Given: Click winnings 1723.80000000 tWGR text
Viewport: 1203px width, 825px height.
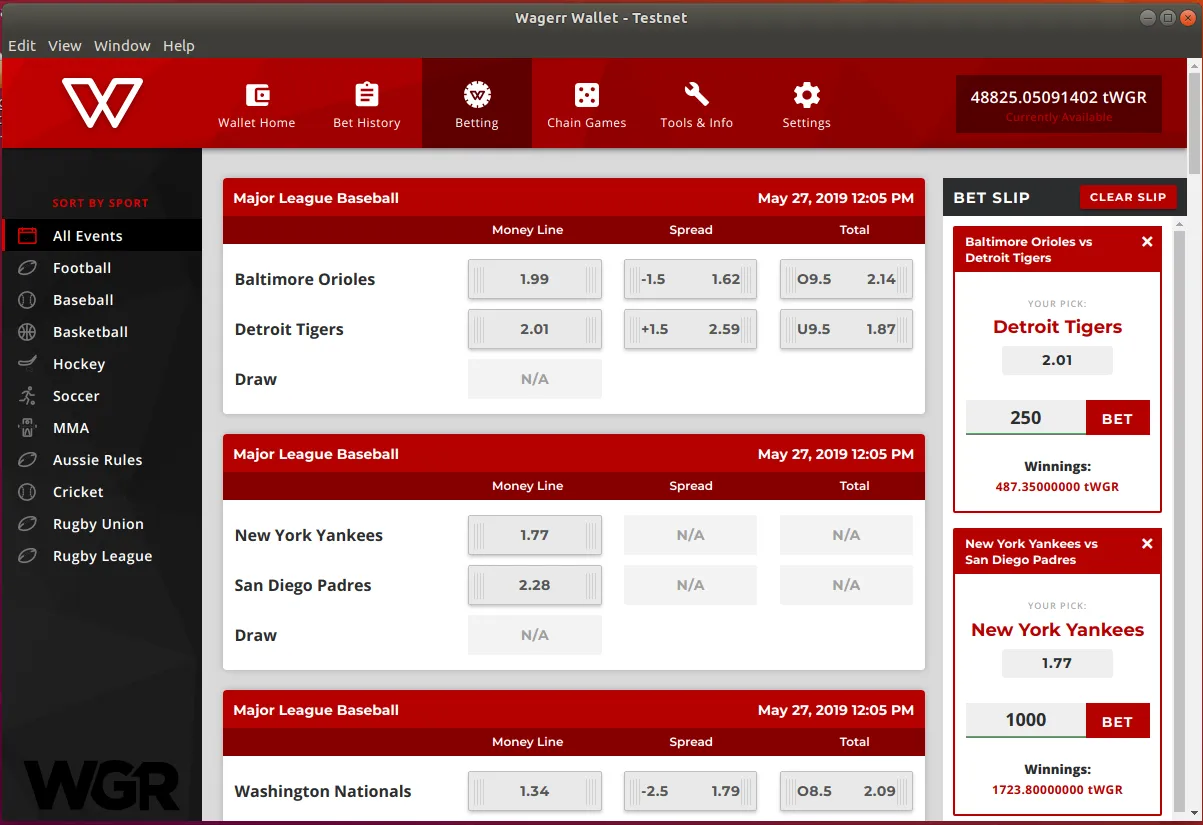Looking at the screenshot, I should pyautogui.click(x=1057, y=789).
